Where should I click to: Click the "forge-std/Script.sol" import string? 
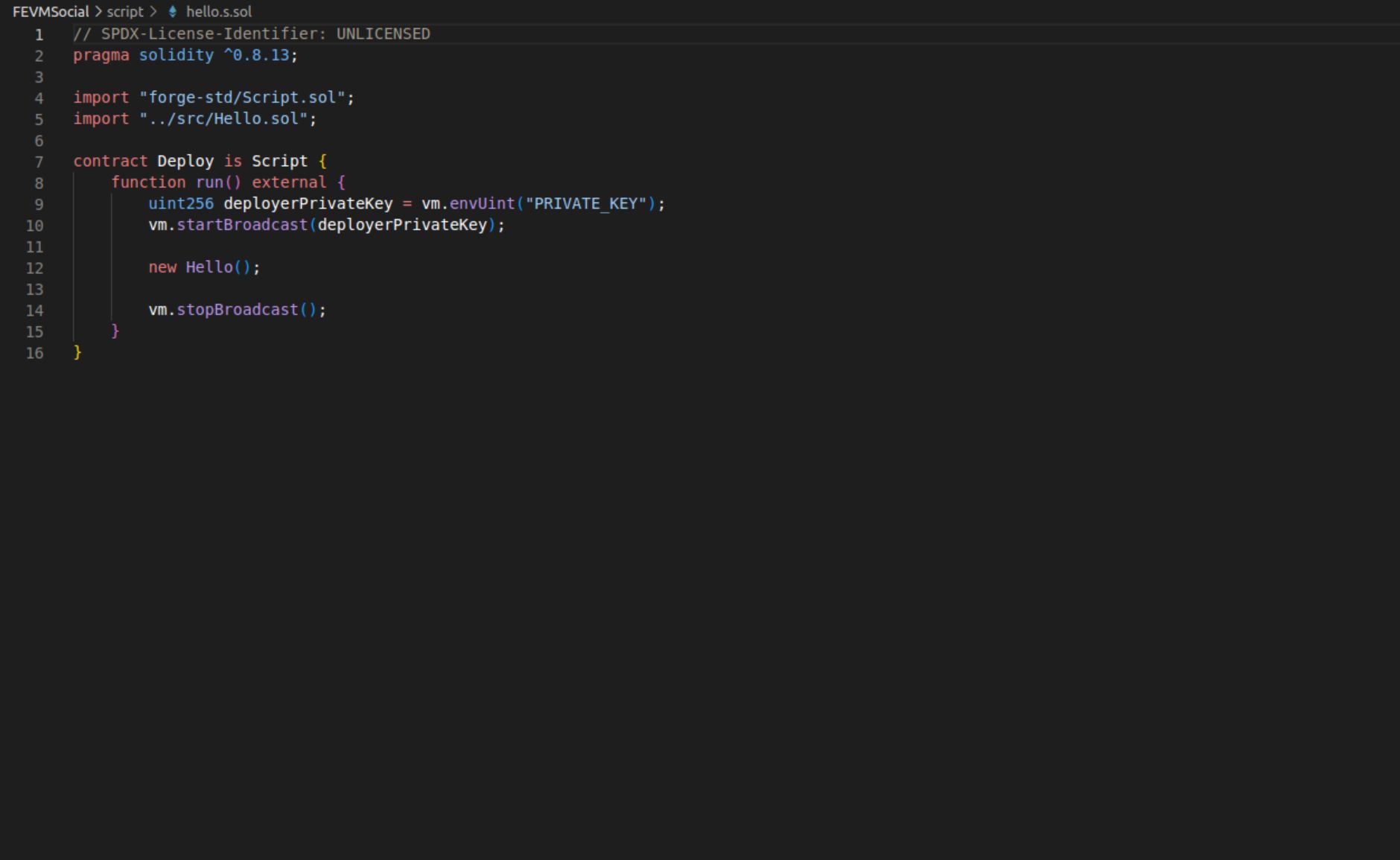[x=242, y=98]
